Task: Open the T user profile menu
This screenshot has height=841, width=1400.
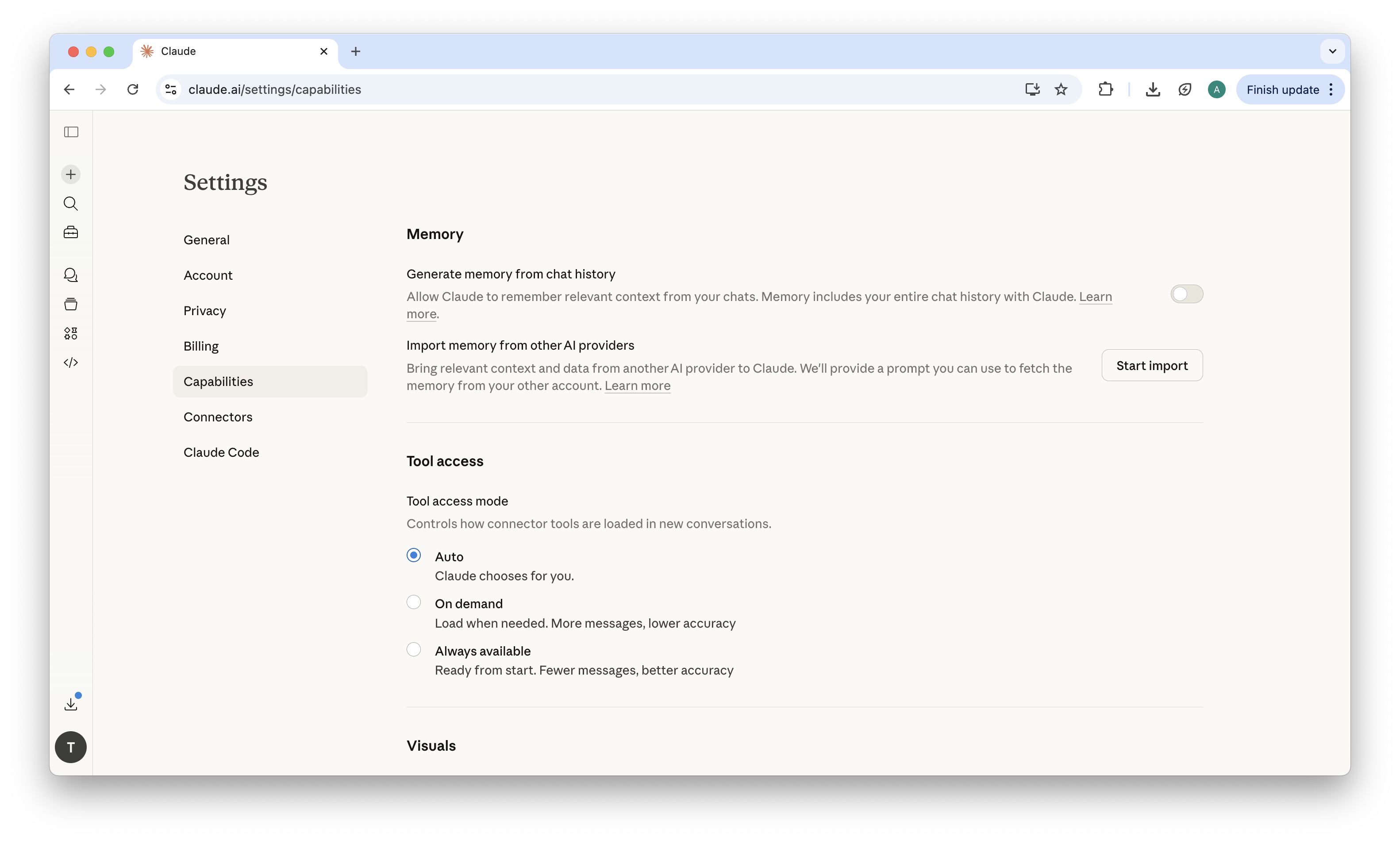Action: pyautogui.click(x=71, y=747)
